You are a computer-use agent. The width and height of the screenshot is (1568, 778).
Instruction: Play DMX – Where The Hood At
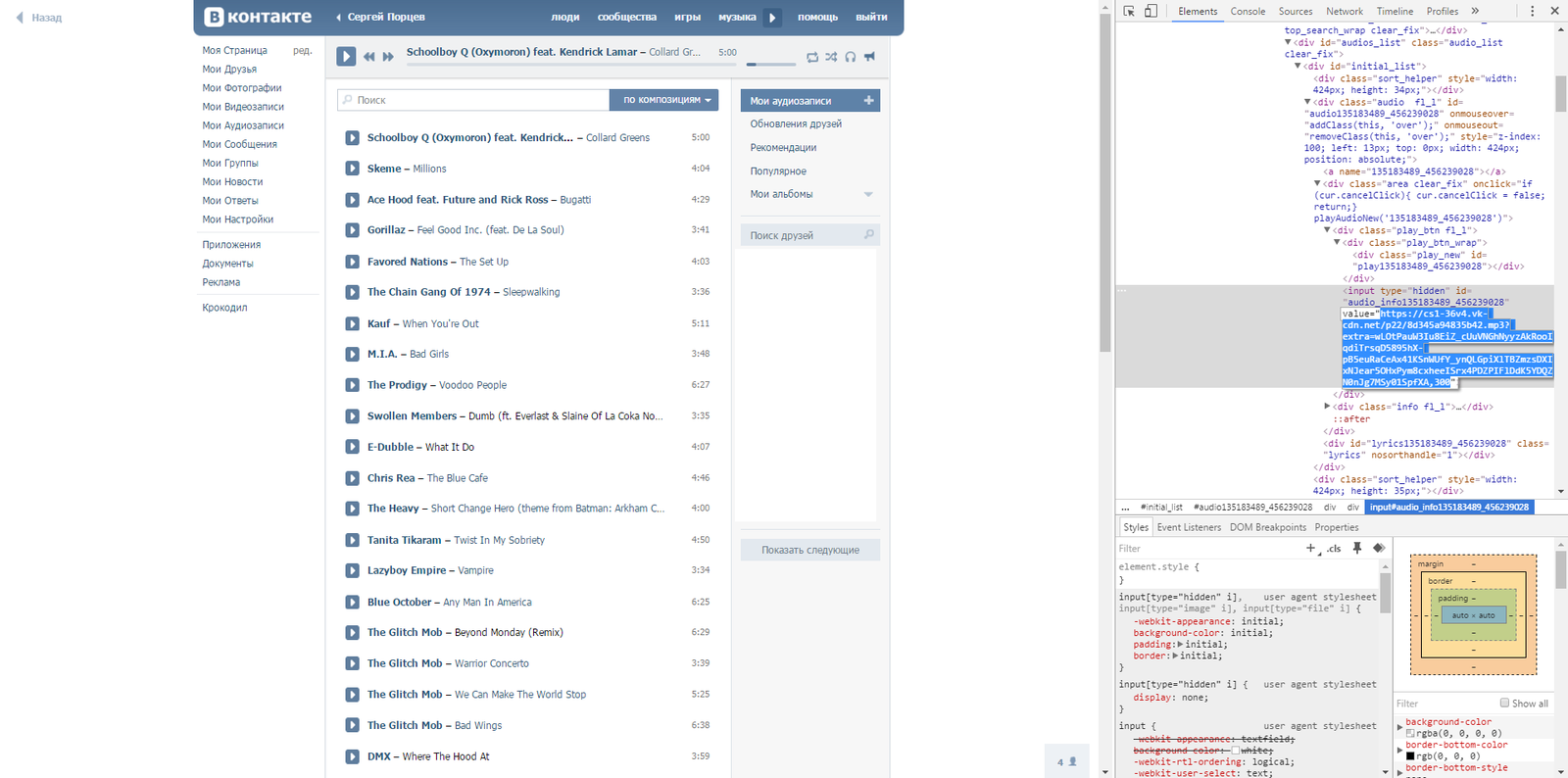[x=352, y=756]
